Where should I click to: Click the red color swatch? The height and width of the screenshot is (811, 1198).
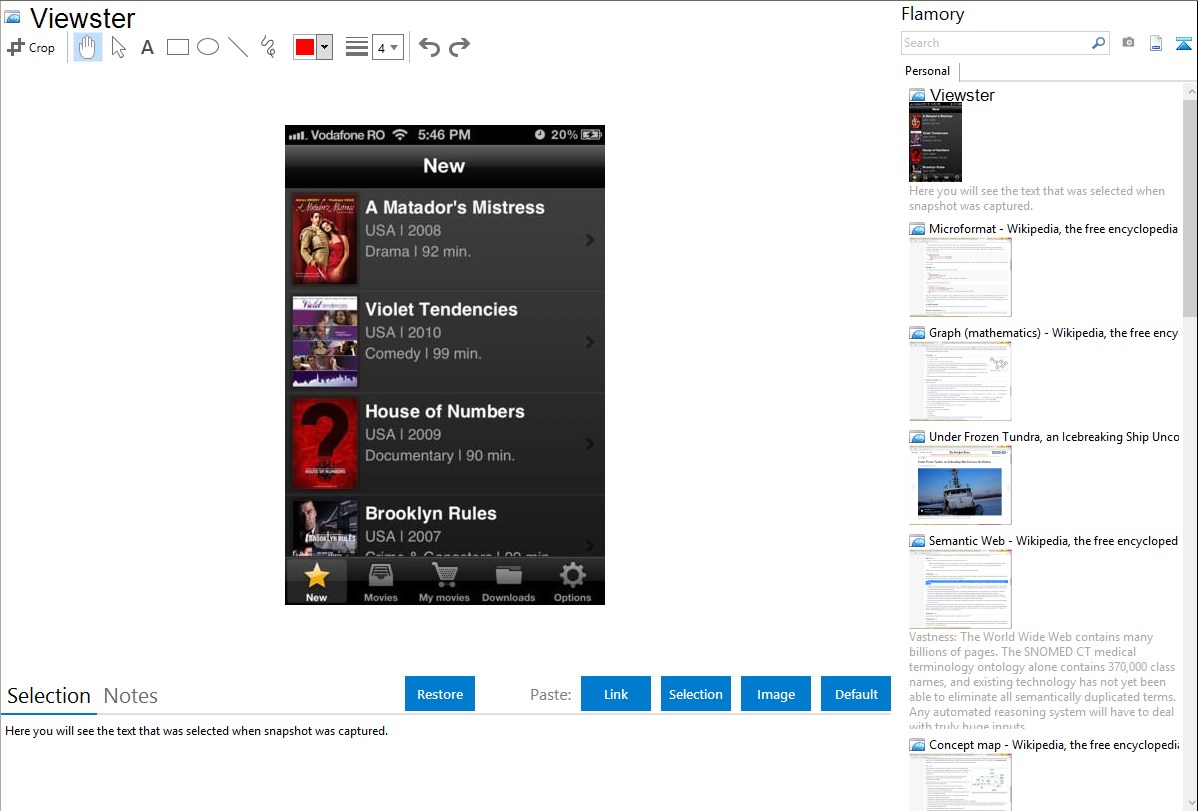coord(305,47)
